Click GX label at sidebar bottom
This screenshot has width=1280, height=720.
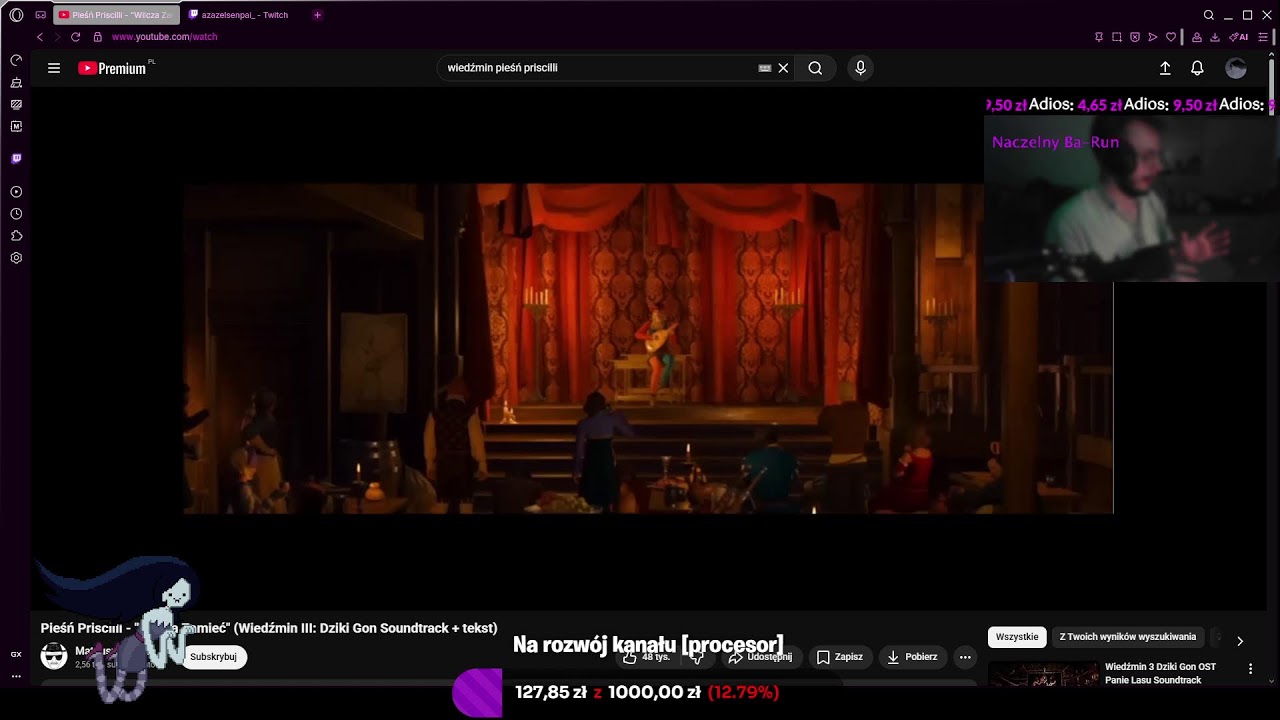click(16, 654)
